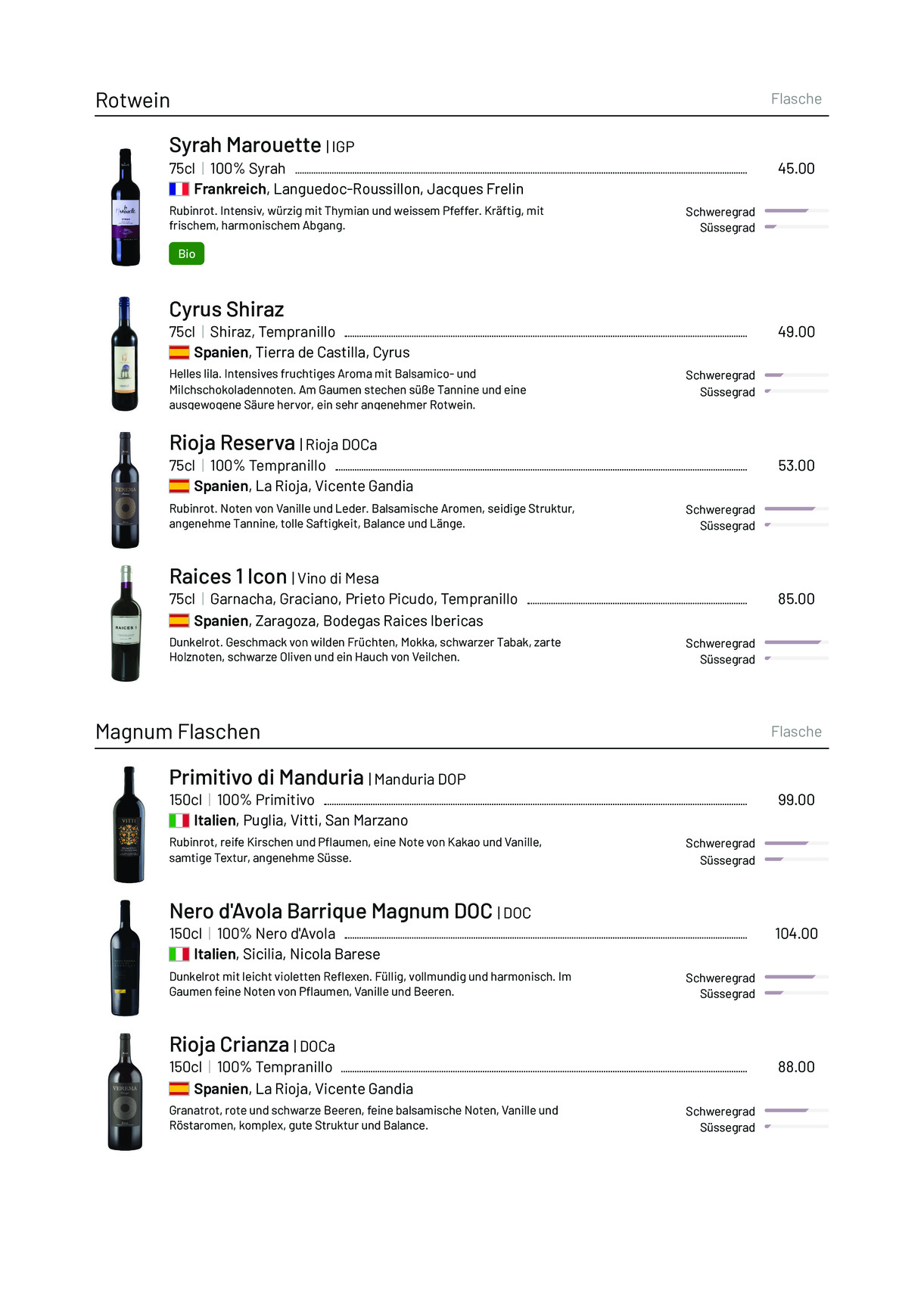This screenshot has height=1300, width=924.
Task: Open the Rioja Reserva wine title
Action: tap(232, 443)
